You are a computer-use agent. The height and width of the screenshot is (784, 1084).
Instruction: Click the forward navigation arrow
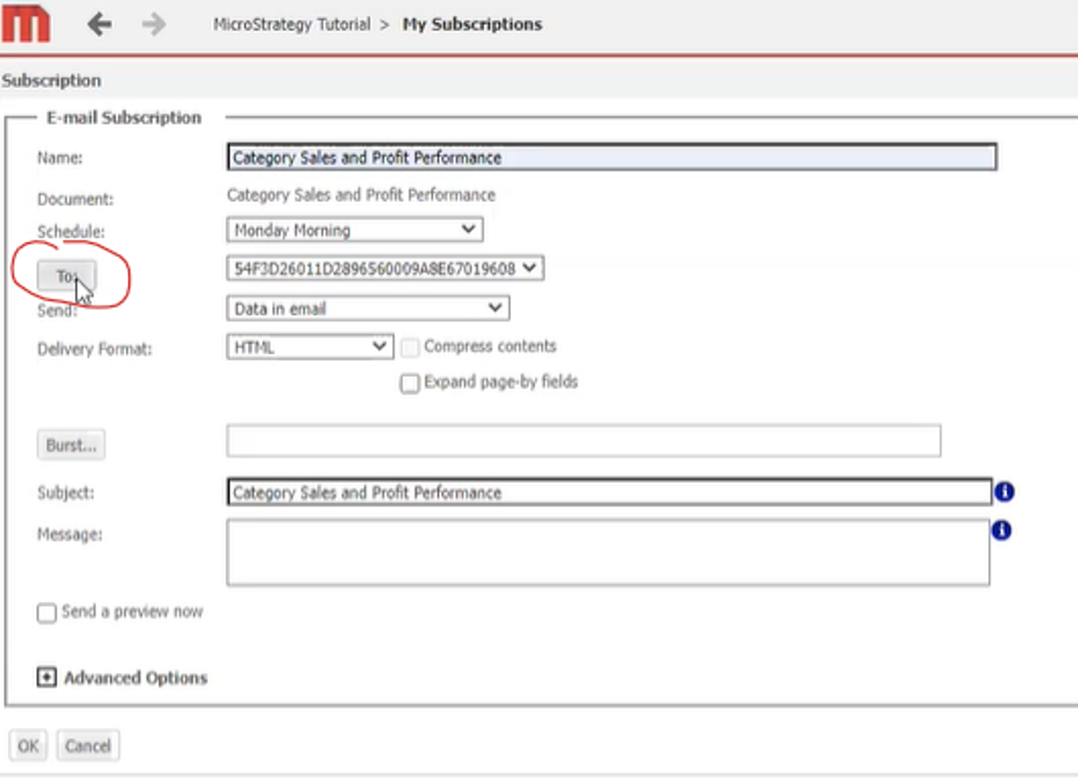tap(153, 22)
